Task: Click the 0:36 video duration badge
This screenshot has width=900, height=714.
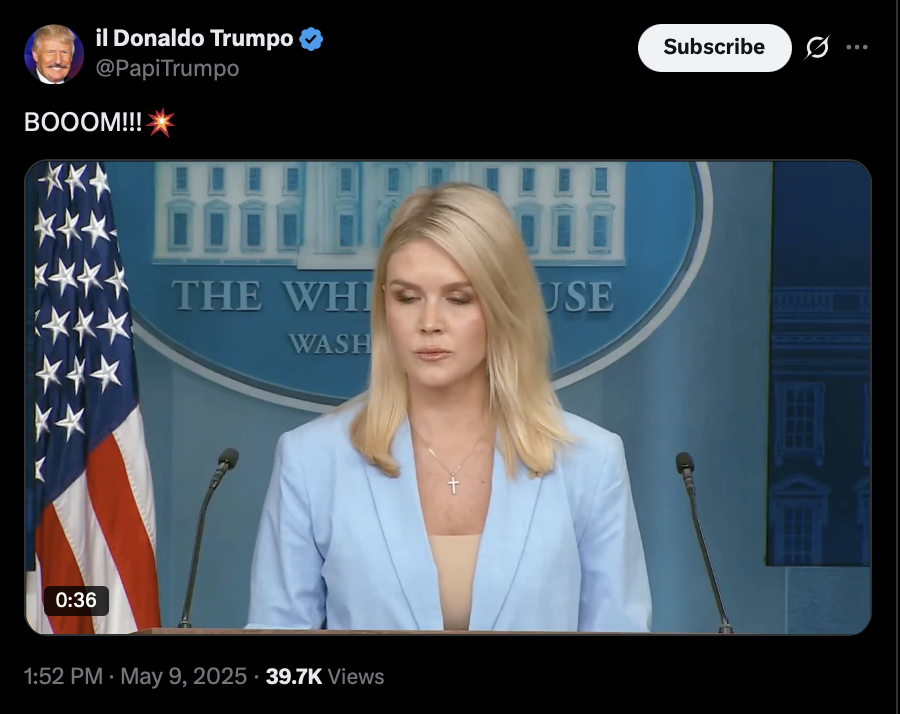Action: pyautogui.click(x=76, y=600)
